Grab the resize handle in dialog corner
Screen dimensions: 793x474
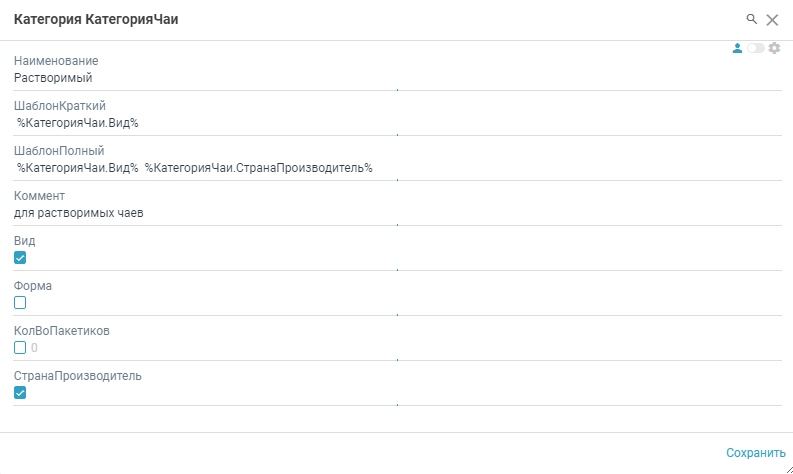(x=787, y=468)
